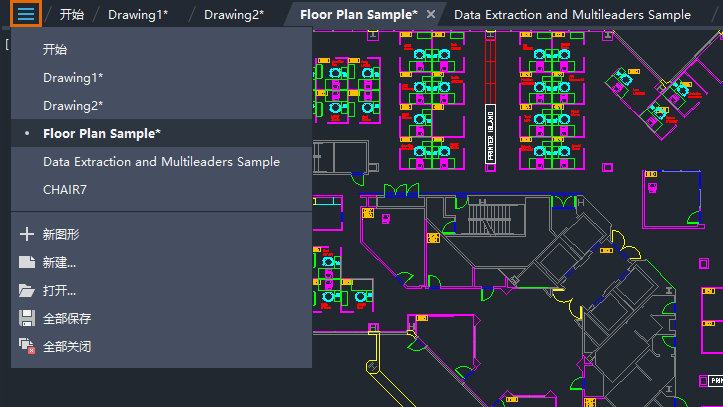The width and height of the screenshot is (723, 407).
Task: Choose Drawing1* from the dropdown list
Action: click(73, 77)
